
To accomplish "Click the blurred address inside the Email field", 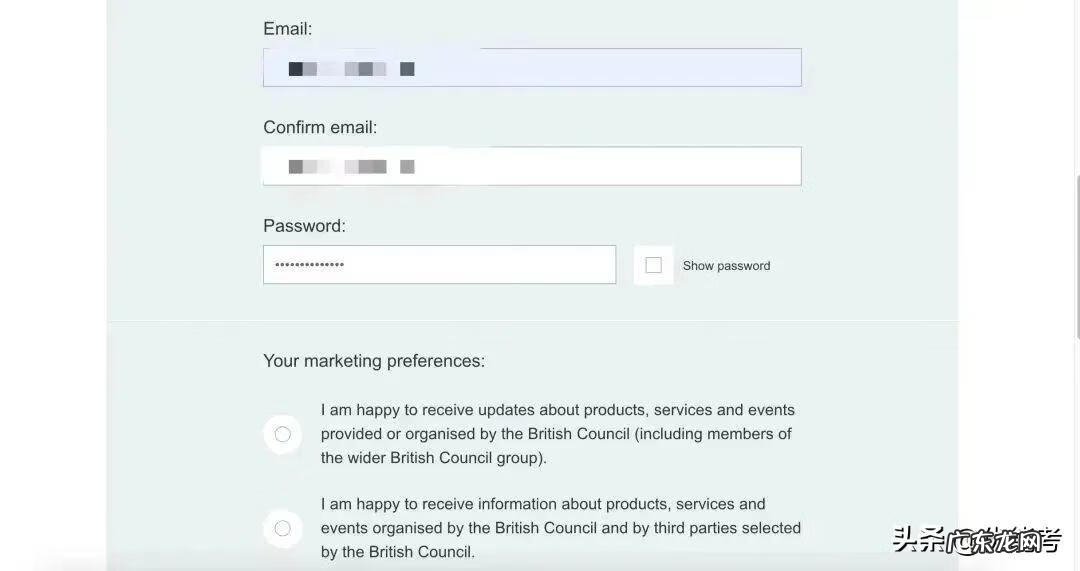I will click(x=351, y=69).
